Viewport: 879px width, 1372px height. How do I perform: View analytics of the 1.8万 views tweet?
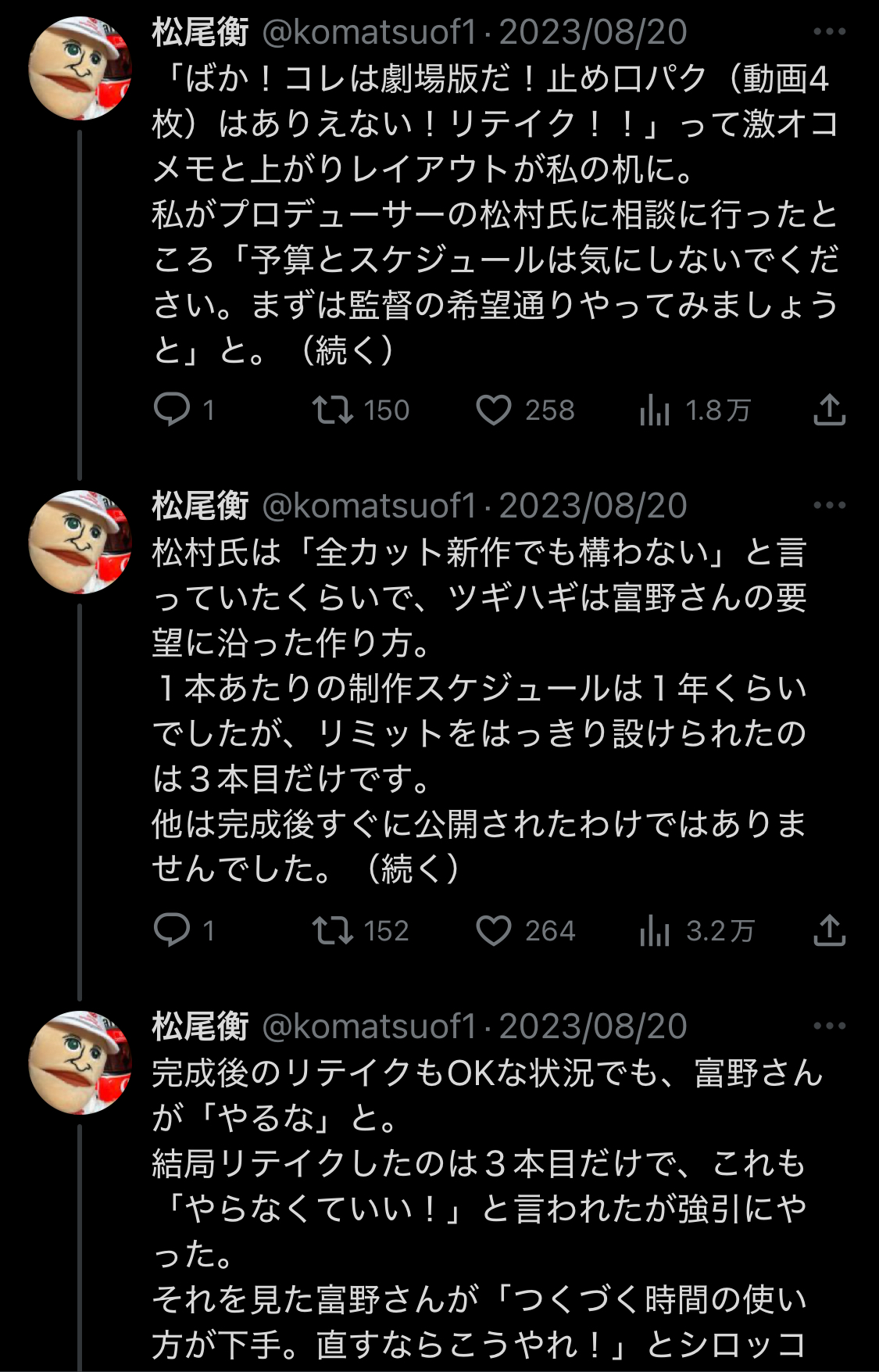[x=655, y=410]
